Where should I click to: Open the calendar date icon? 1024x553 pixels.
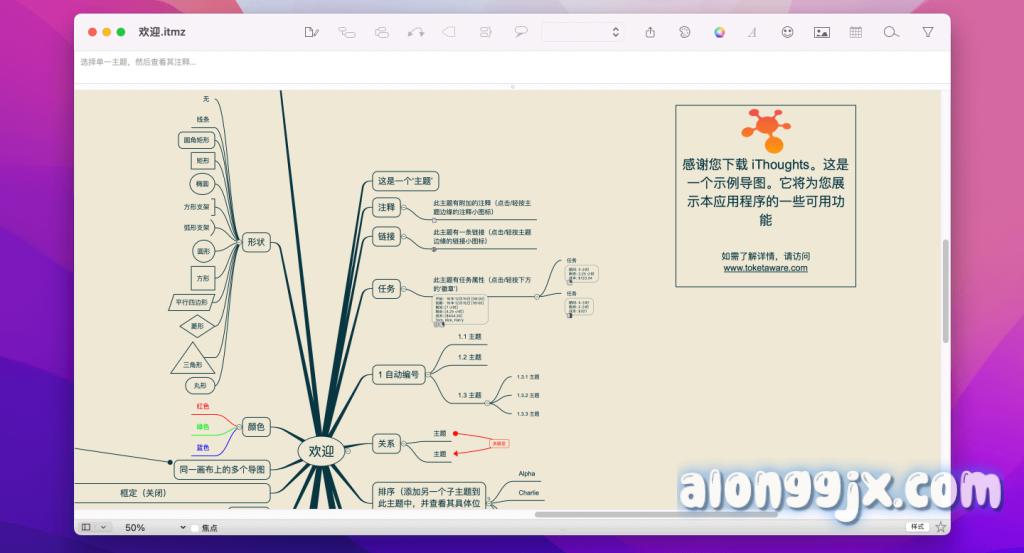point(856,32)
